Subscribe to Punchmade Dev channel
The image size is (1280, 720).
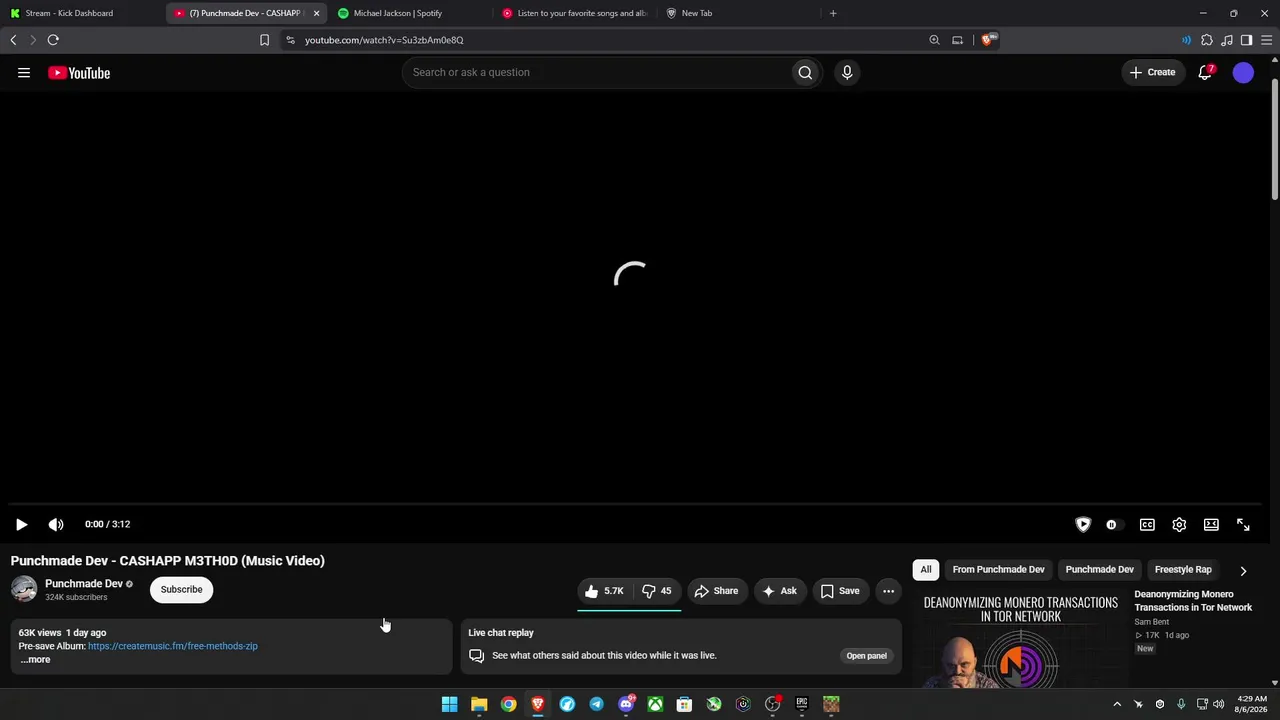point(182,590)
